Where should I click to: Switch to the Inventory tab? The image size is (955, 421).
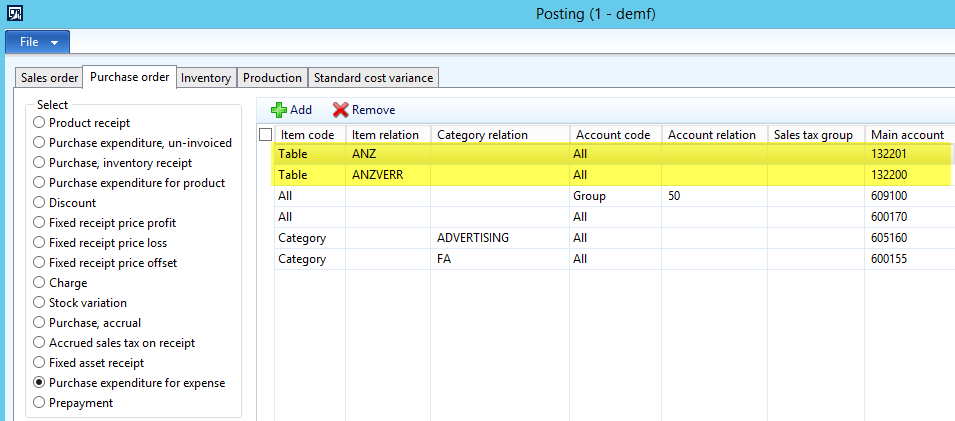[206, 78]
